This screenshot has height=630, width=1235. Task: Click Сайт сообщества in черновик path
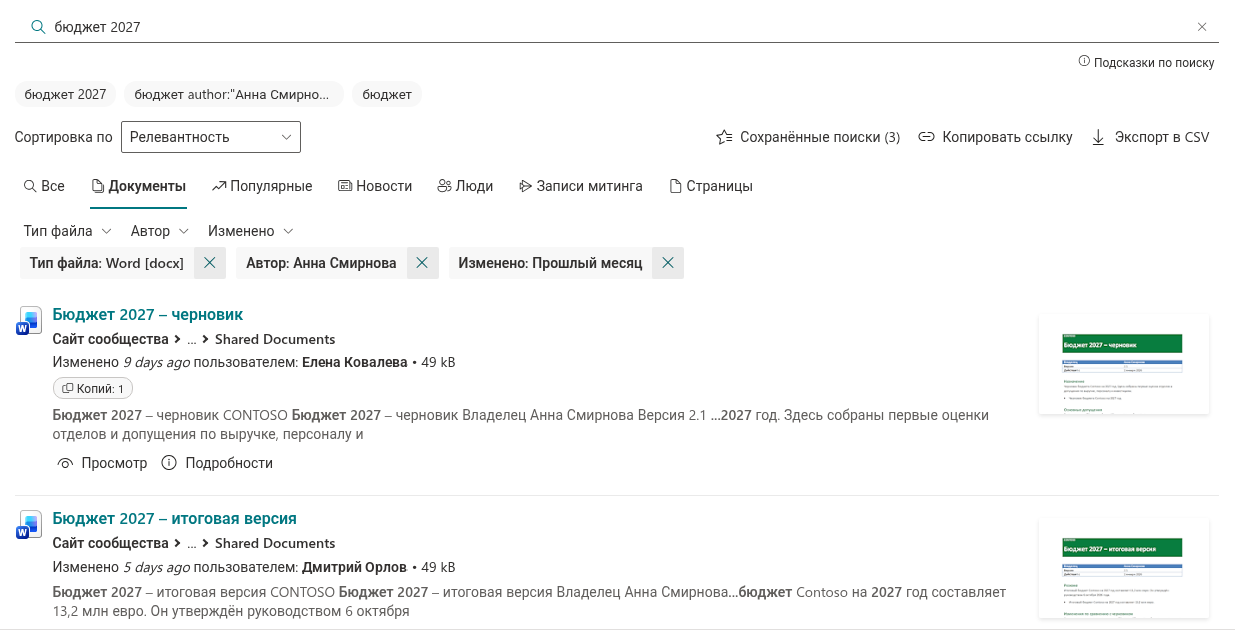(x=111, y=339)
